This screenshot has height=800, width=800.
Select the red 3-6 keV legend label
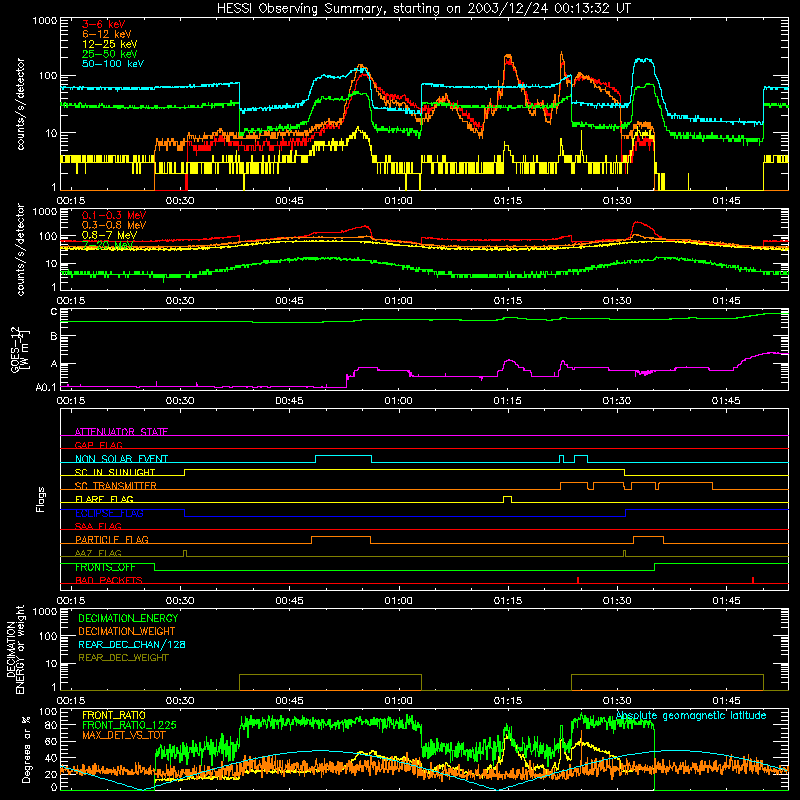(103, 24)
